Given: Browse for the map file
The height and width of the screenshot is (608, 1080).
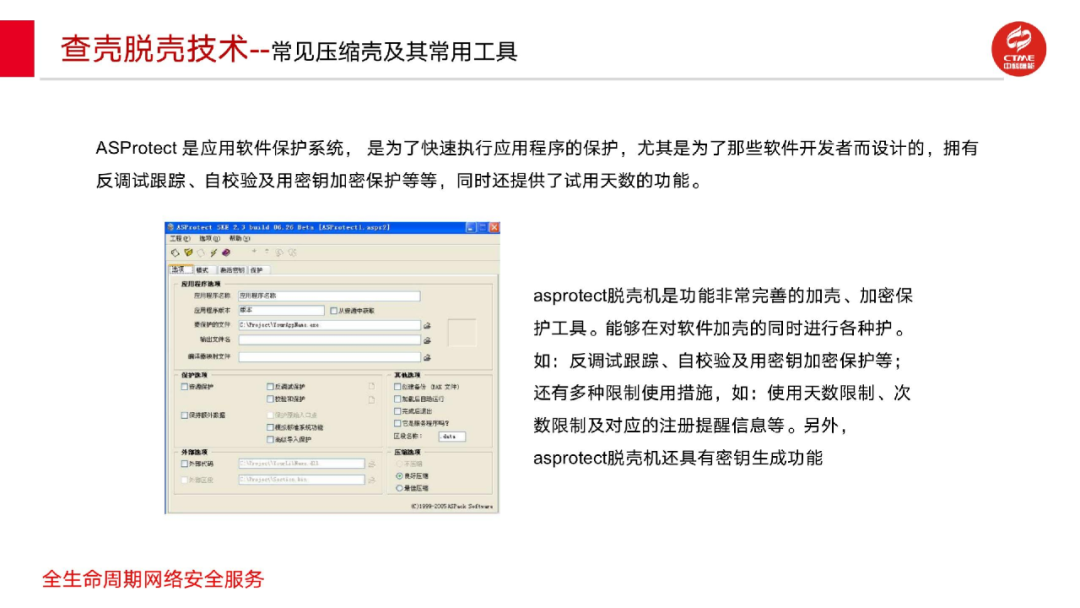Looking at the screenshot, I should pyautogui.click(x=427, y=357).
